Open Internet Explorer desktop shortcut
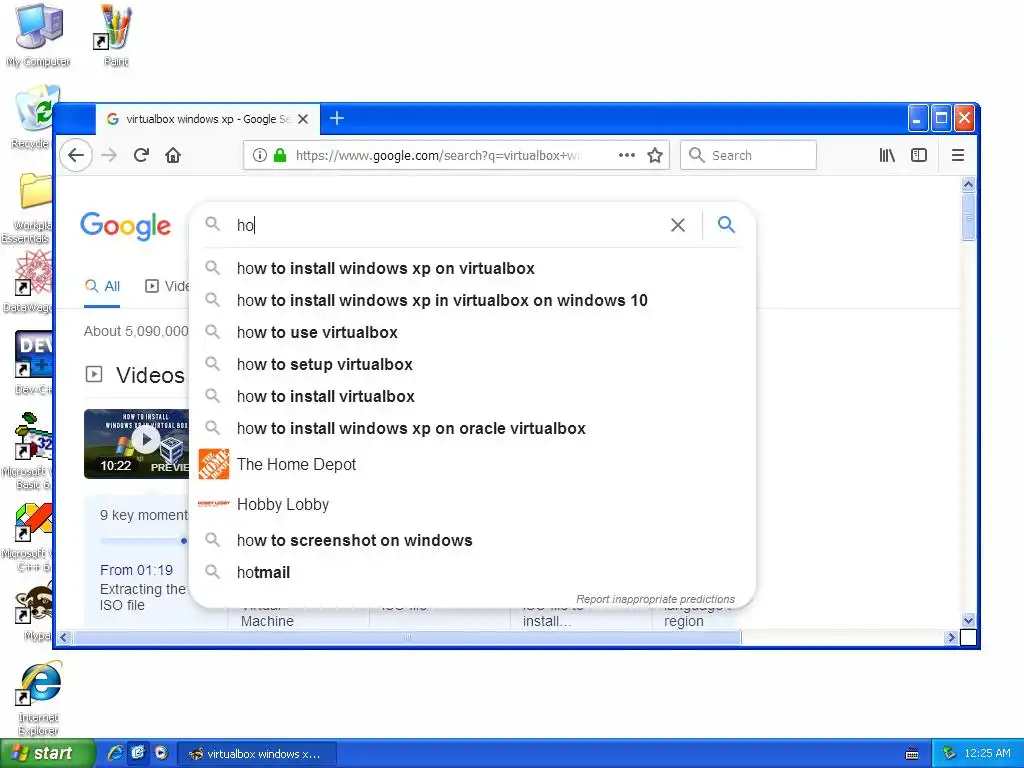 click(x=38, y=698)
